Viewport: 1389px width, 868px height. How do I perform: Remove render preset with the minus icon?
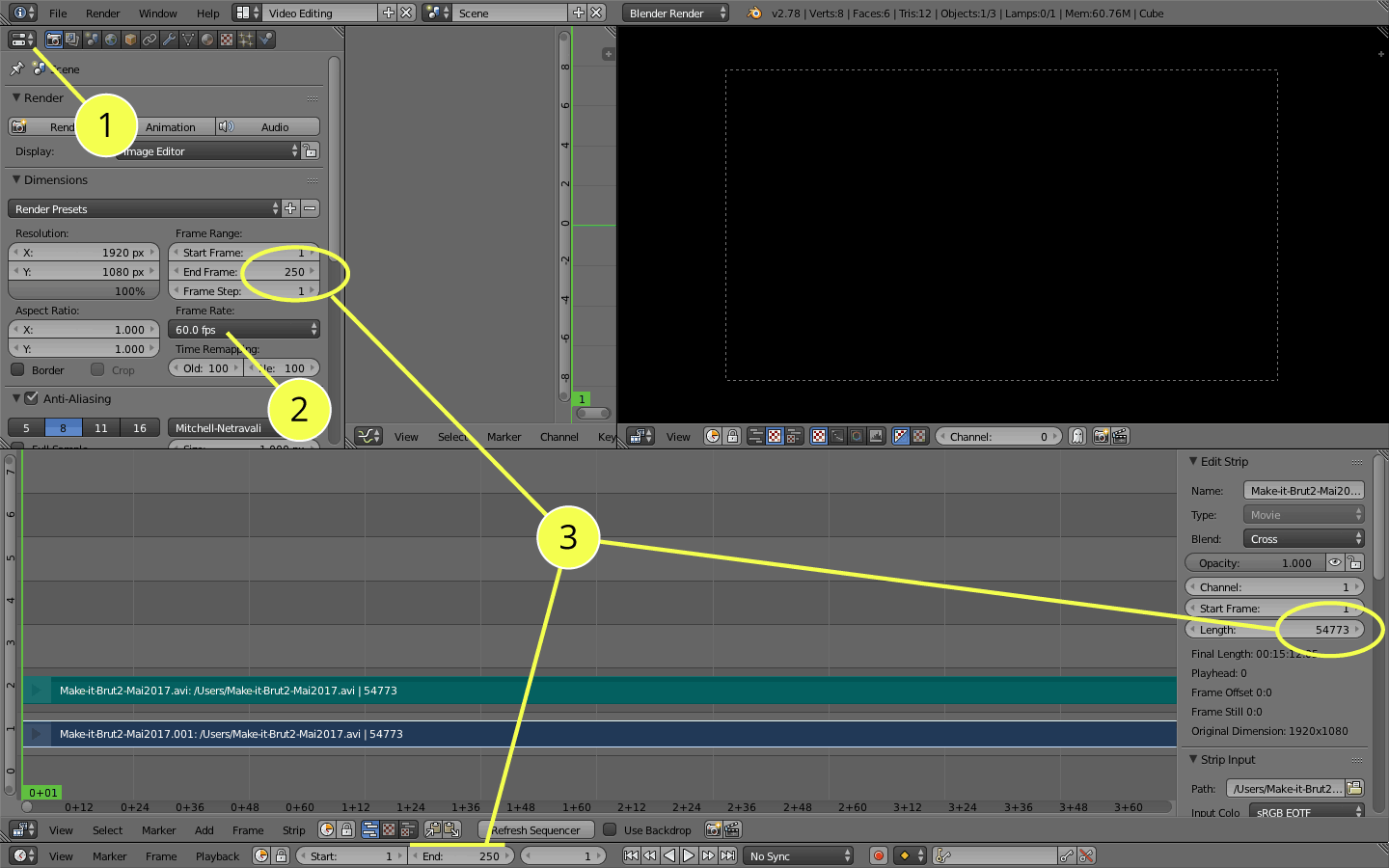pos(310,208)
